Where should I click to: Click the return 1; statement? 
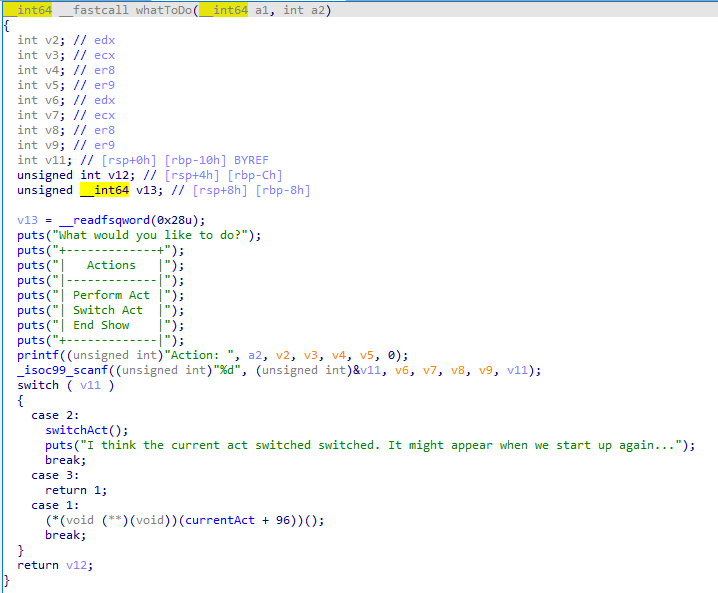point(76,490)
